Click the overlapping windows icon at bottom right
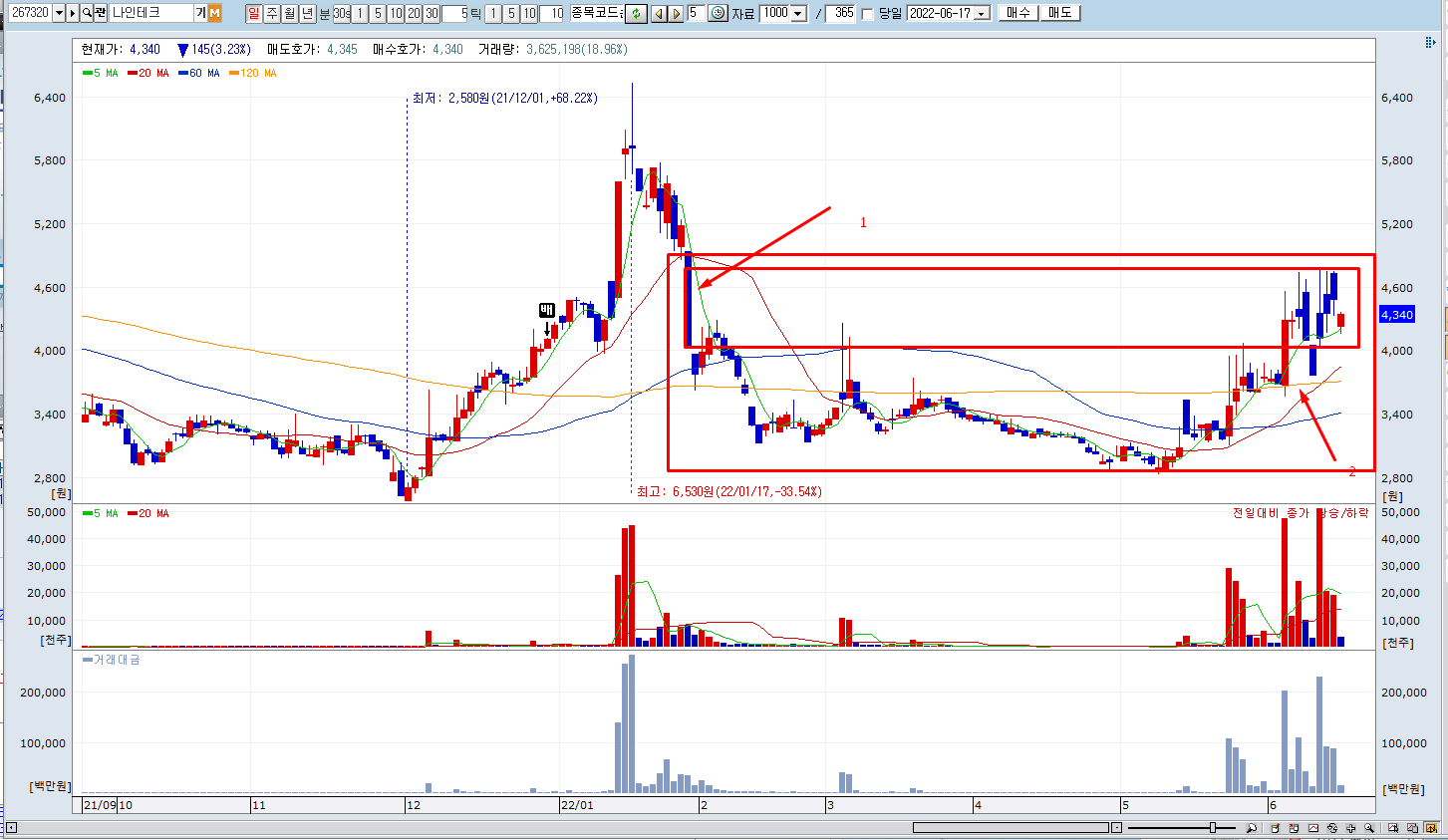 click(x=1412, y=828)
